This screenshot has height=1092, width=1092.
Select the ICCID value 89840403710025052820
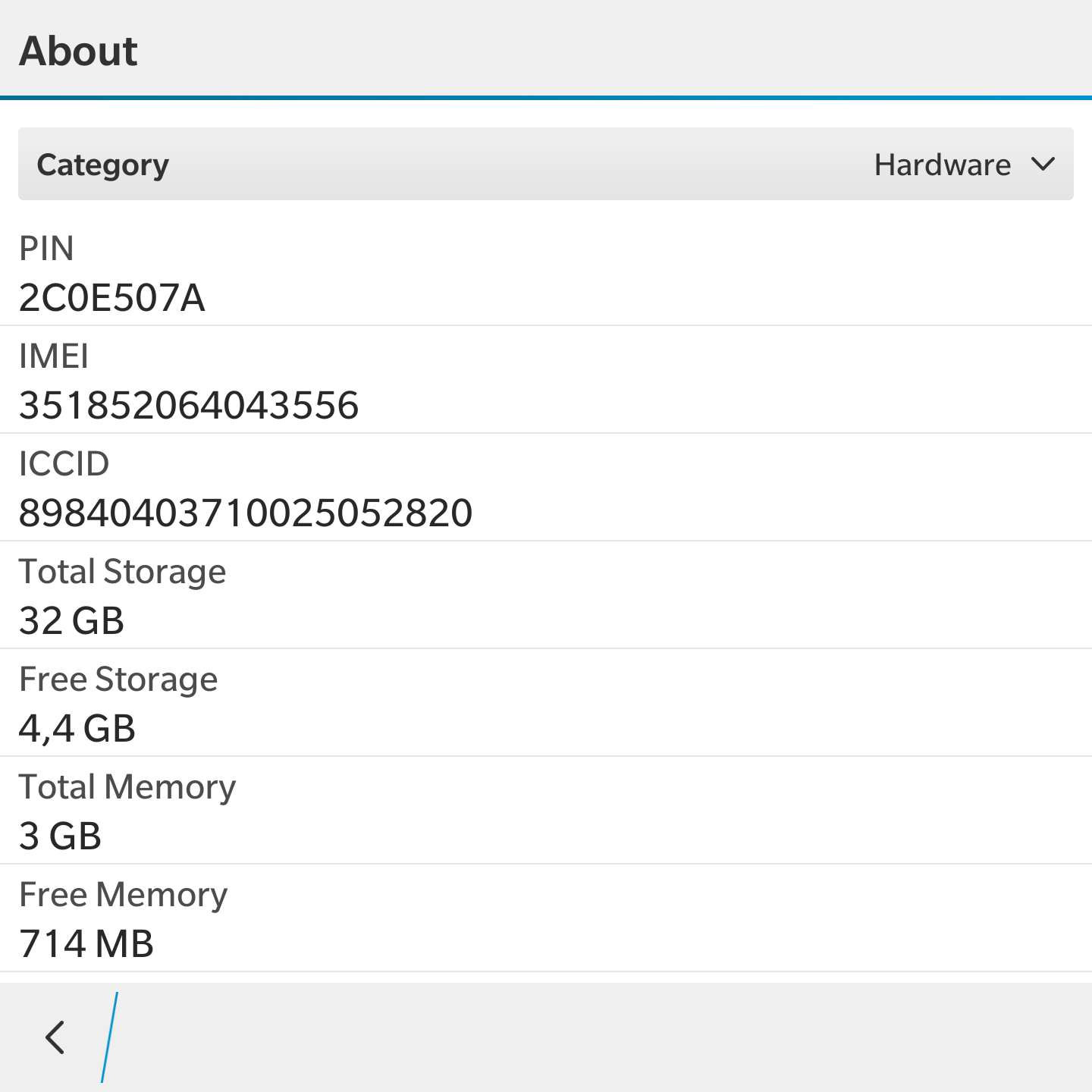[246, 513]
